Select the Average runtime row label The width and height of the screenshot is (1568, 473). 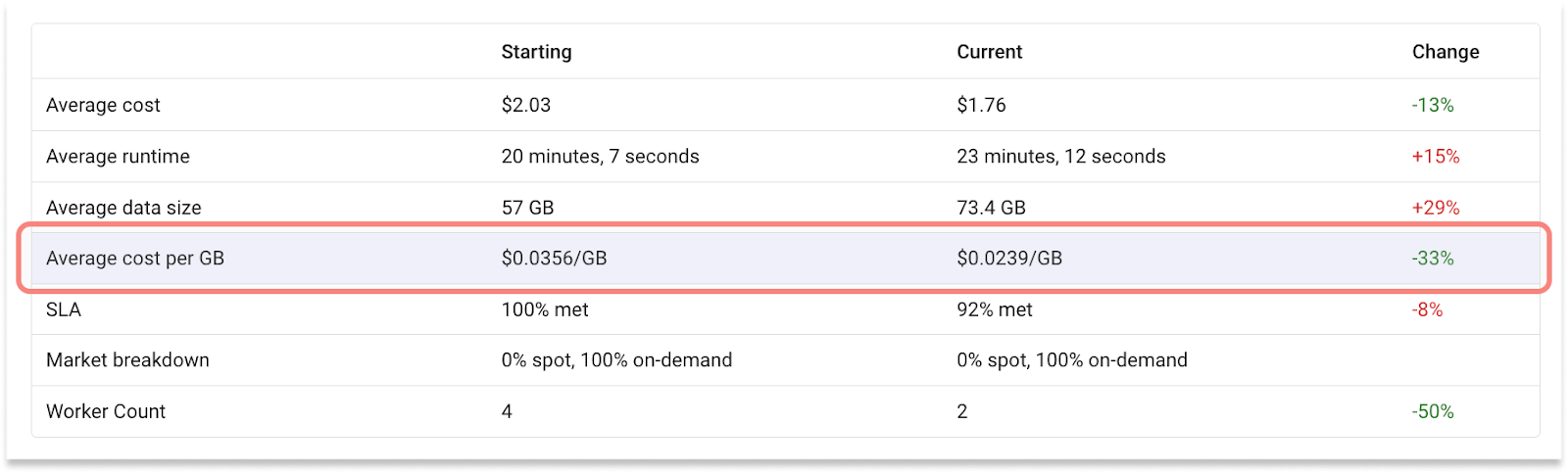pyautogui.click(x=118, y=156)
